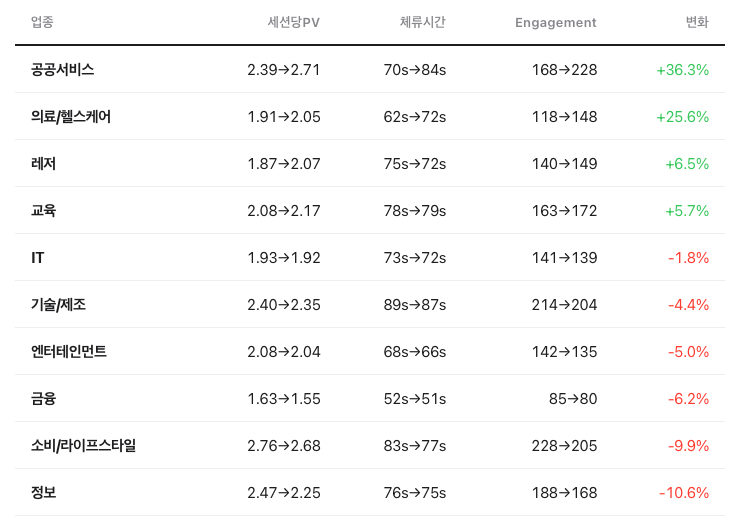Click the 정보 industry name
The height and width of the screenshot is (527, 738).
(x=44, y=493)
